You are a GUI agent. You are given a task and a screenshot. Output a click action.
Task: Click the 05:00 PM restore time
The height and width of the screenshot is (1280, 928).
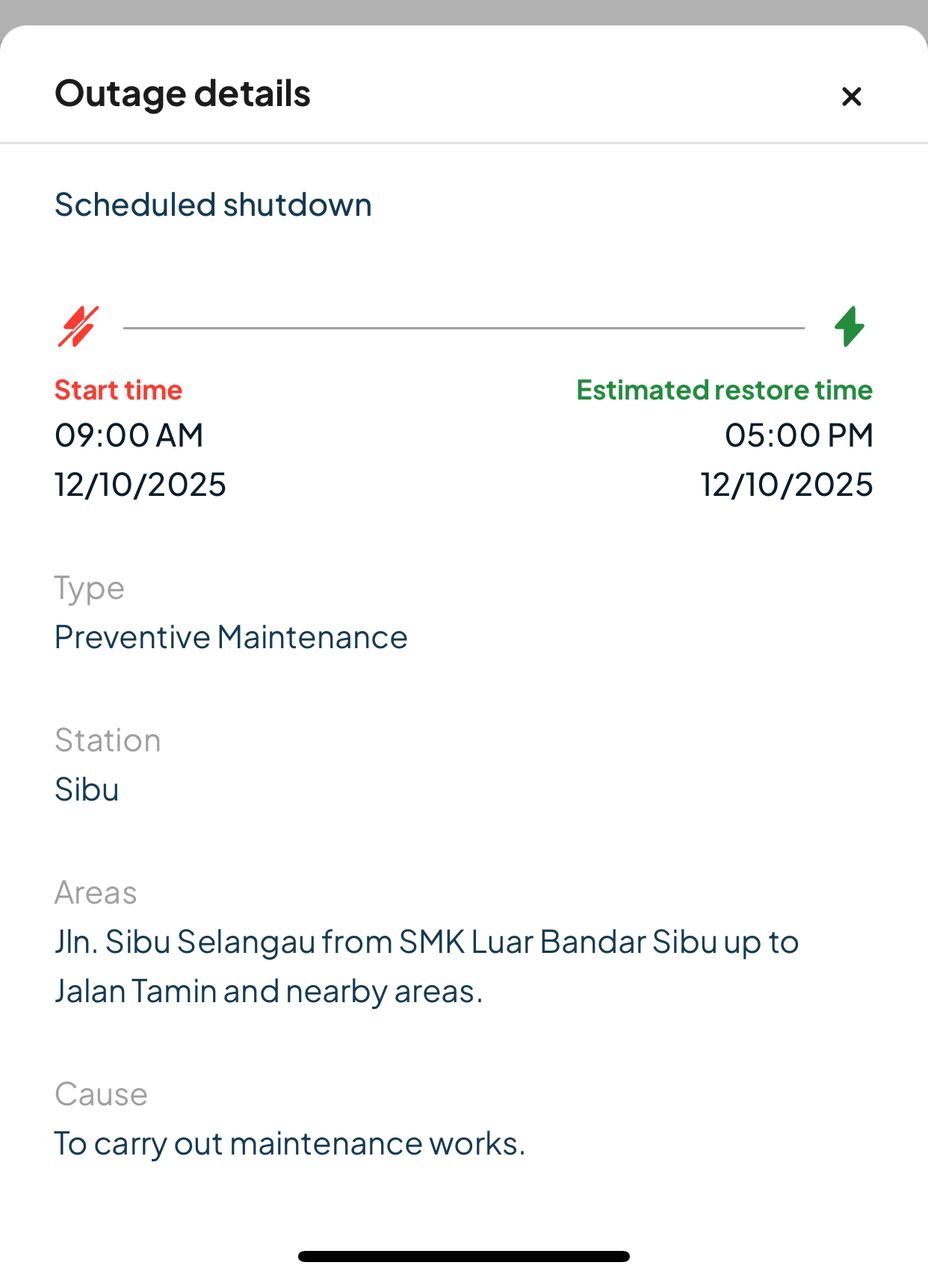point(798,436)
